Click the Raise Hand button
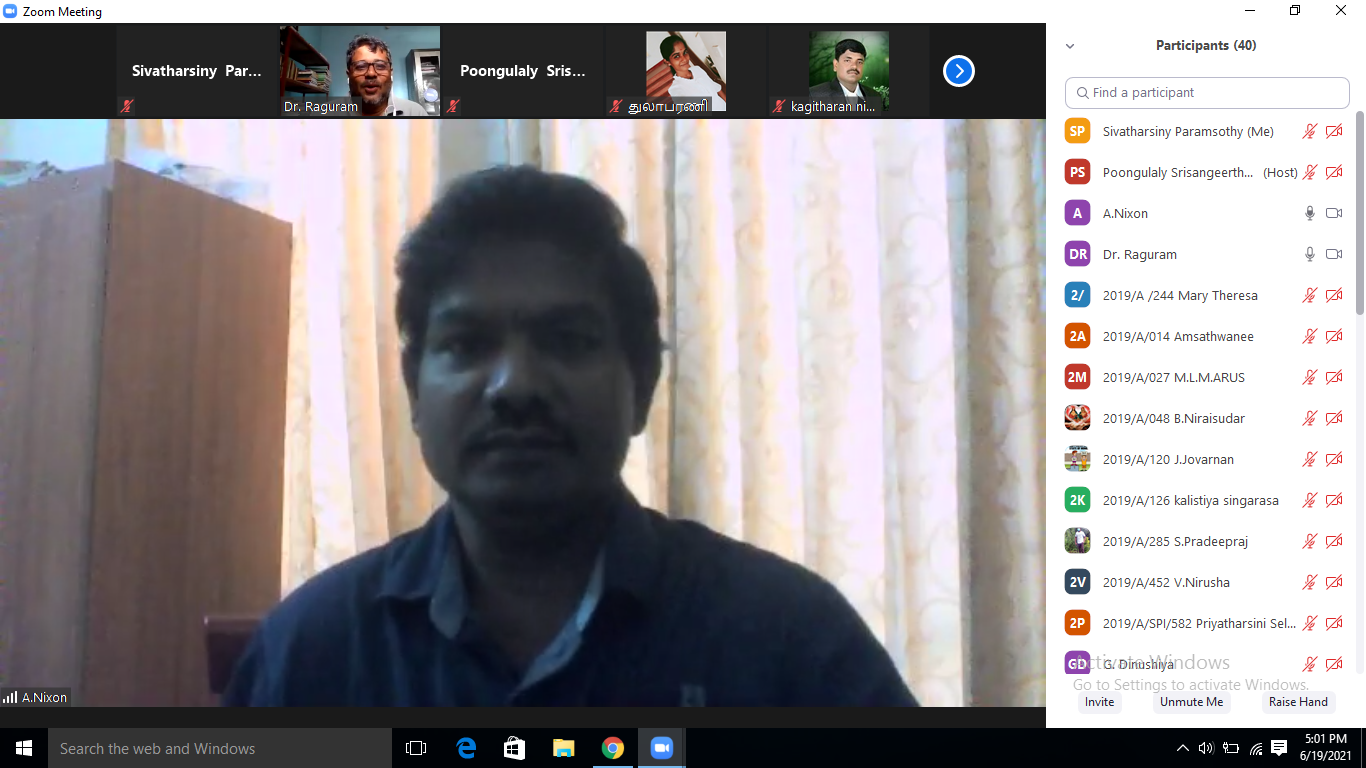The width and height of the screenshot is (1366, 768). pyautogui.click(x=1298, y=702)
